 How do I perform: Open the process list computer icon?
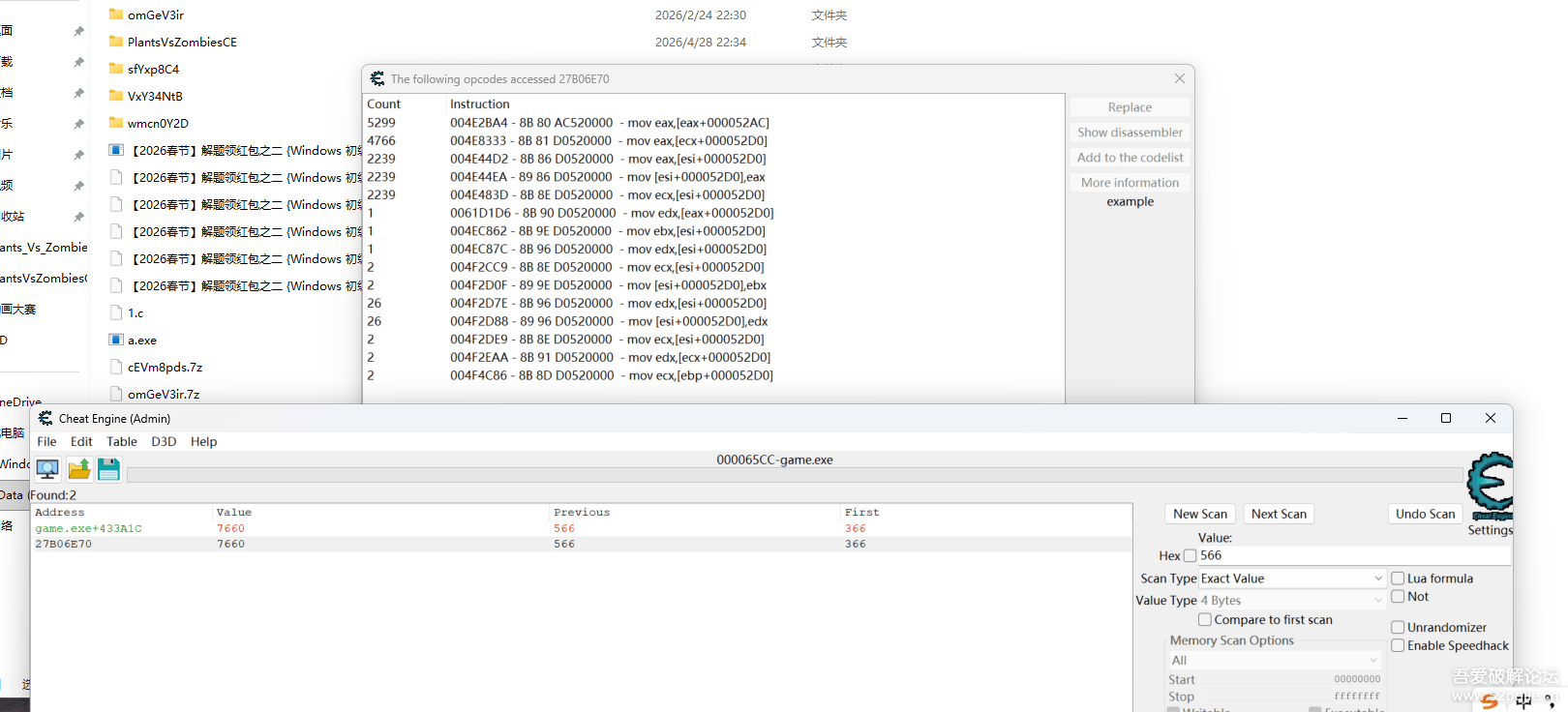47,469
